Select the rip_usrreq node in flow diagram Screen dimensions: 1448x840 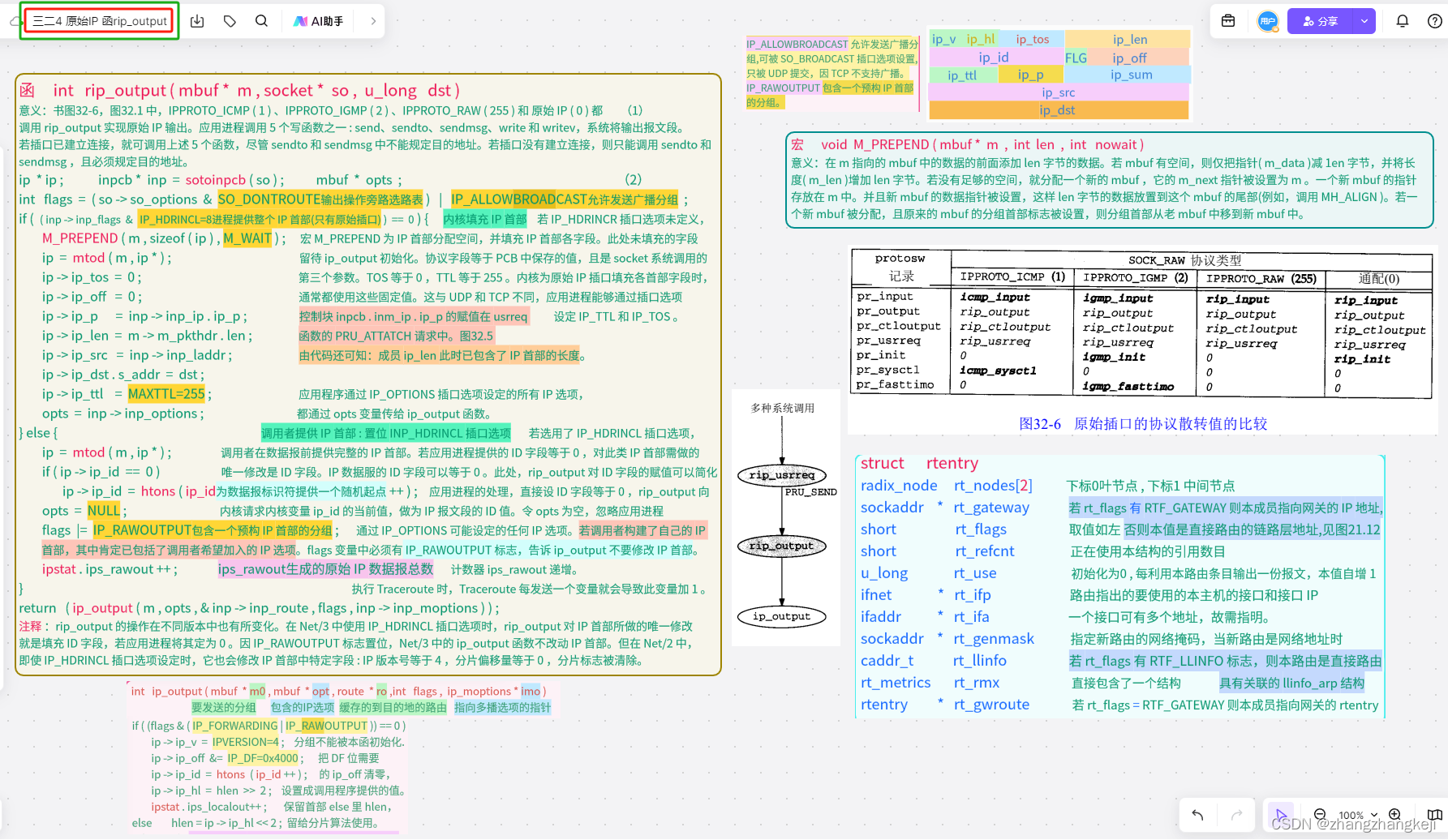pos(782,475)
